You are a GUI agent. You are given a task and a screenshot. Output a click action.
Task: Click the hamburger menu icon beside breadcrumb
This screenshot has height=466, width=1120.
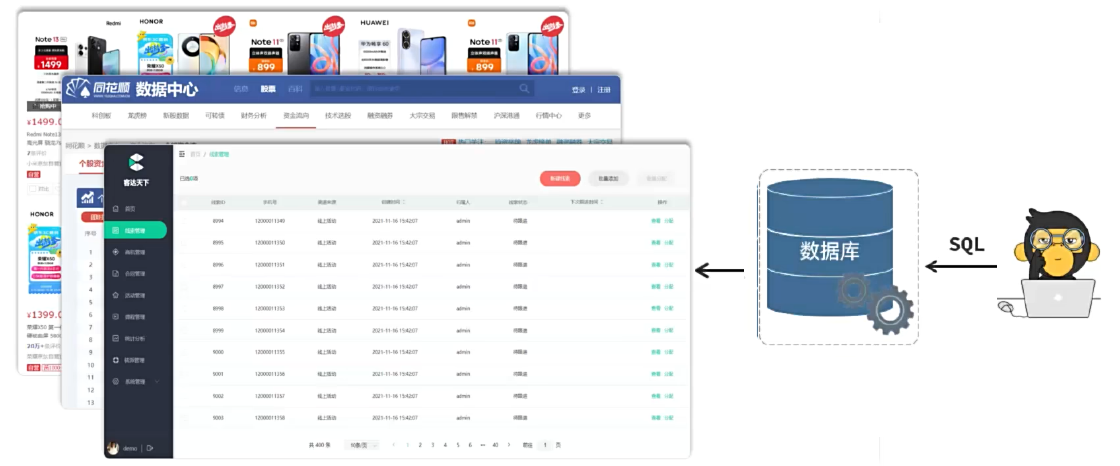click(x=182, y=154)
